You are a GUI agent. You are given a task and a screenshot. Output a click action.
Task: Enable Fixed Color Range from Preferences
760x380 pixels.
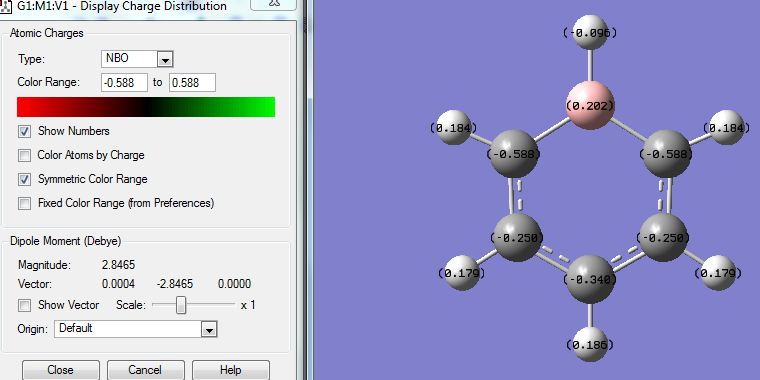24,203
